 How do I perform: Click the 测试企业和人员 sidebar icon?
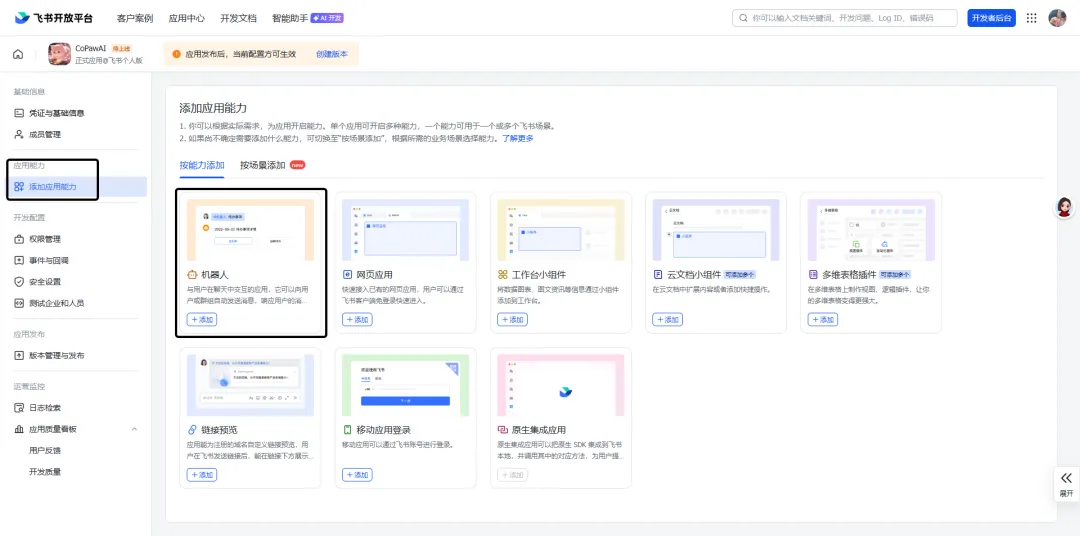(19, 302)
